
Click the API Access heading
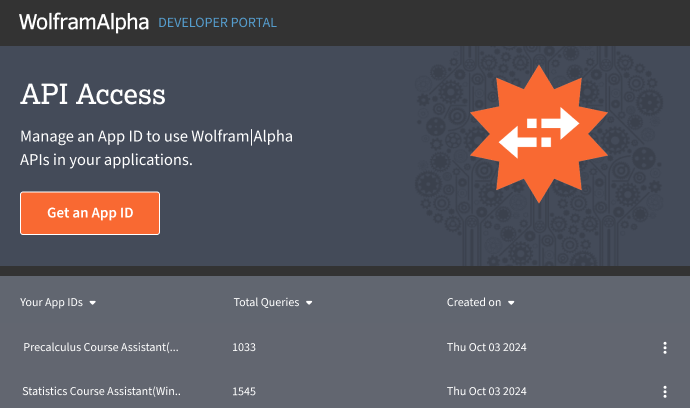pyautogui.click(x=93, y=95)
